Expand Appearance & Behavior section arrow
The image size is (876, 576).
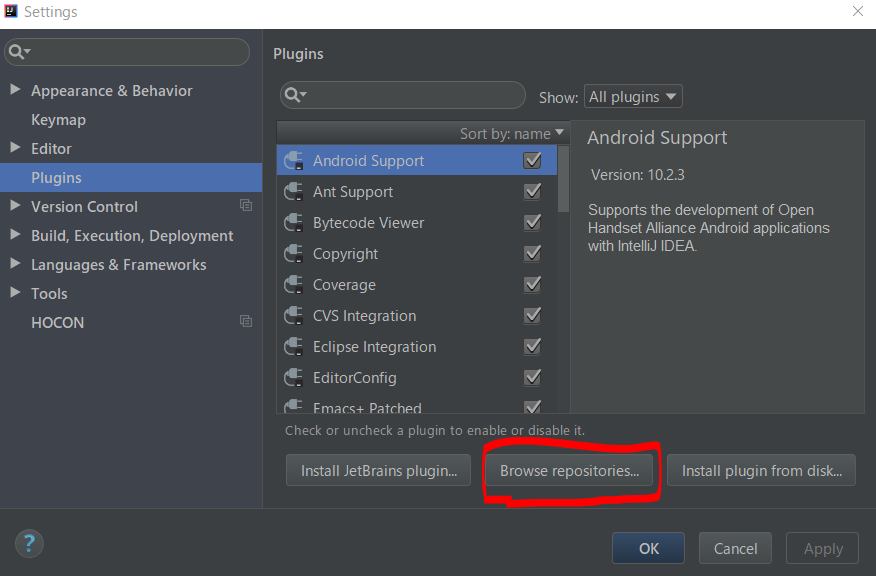(x=15, y=89)
